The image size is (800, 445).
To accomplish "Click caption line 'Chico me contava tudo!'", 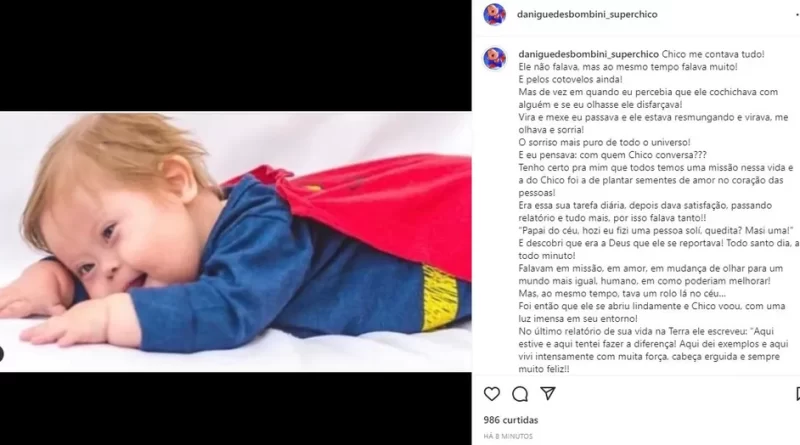I will 713,54.
